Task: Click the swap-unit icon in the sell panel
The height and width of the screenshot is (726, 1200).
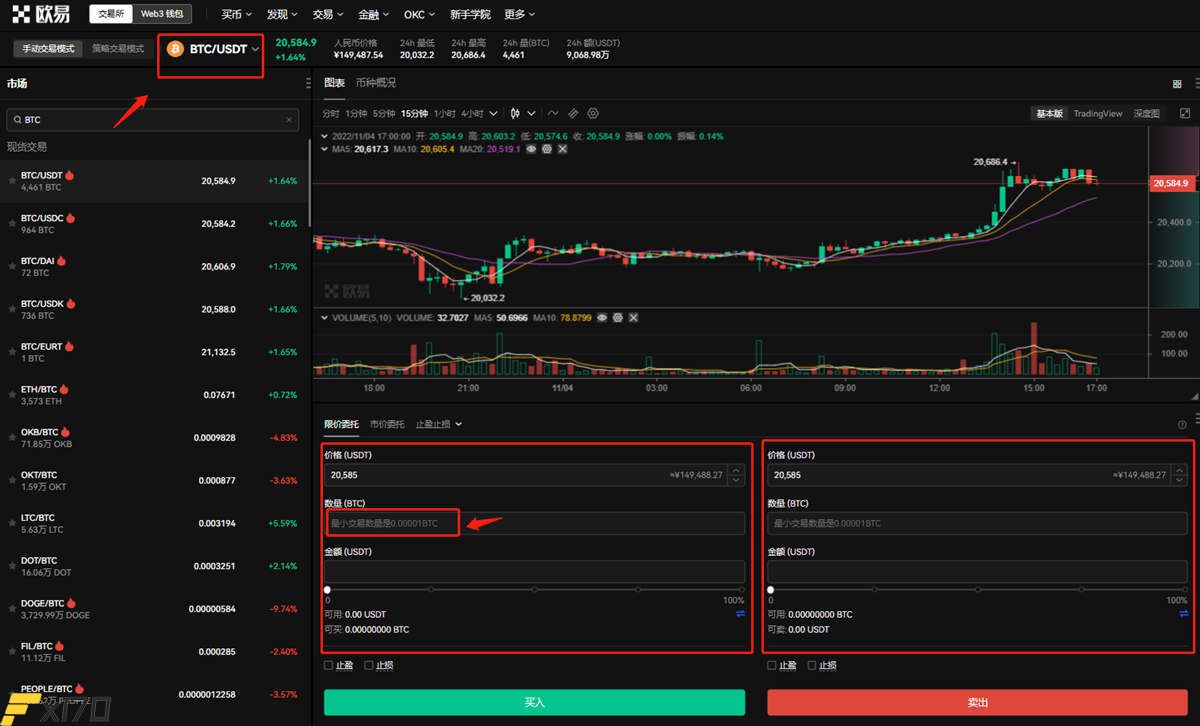Action: [1183, 614]
